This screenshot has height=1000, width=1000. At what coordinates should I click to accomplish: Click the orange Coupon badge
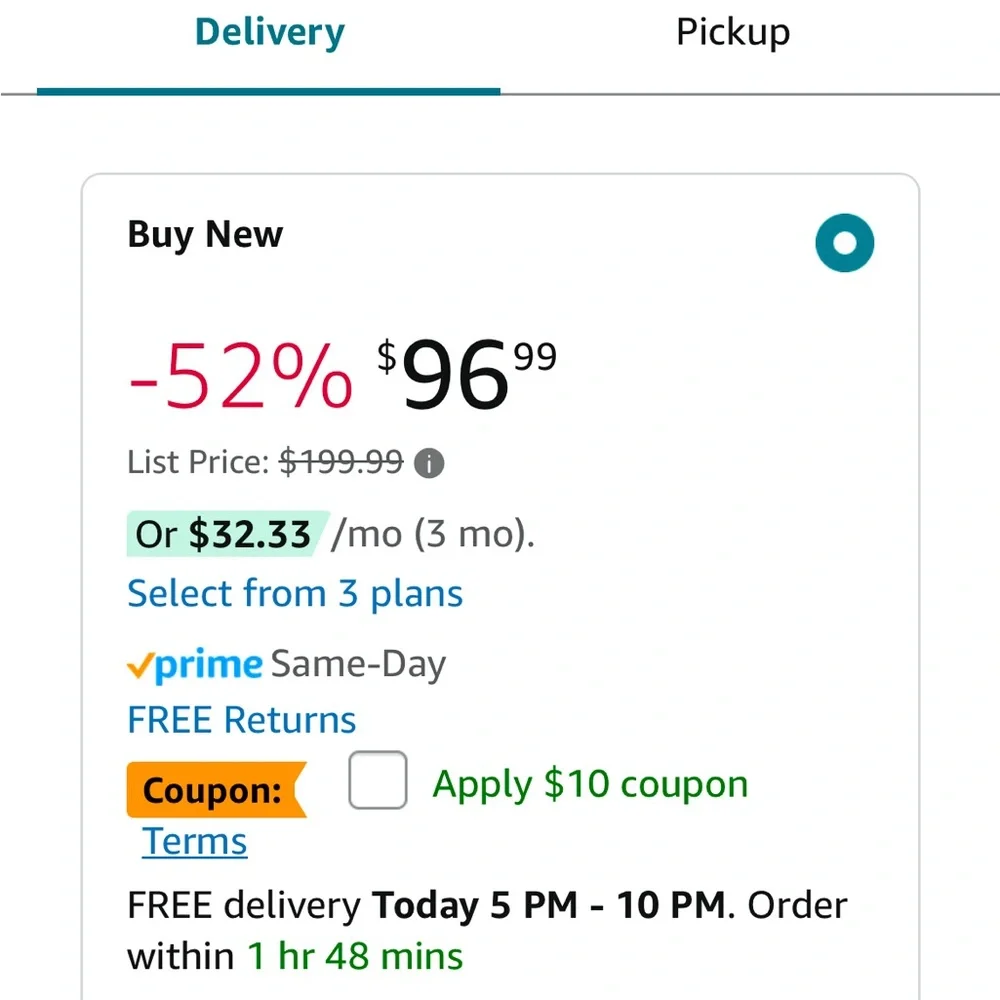click(217, 790)
